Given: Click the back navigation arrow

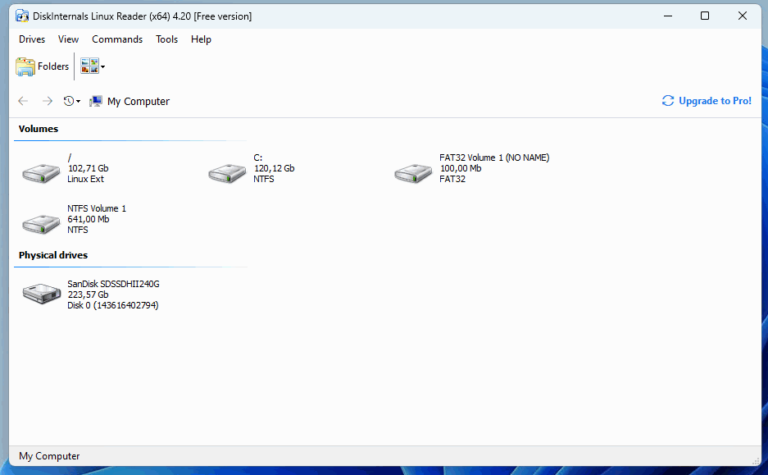Looking at the screenshot, I should coord(24,101).
